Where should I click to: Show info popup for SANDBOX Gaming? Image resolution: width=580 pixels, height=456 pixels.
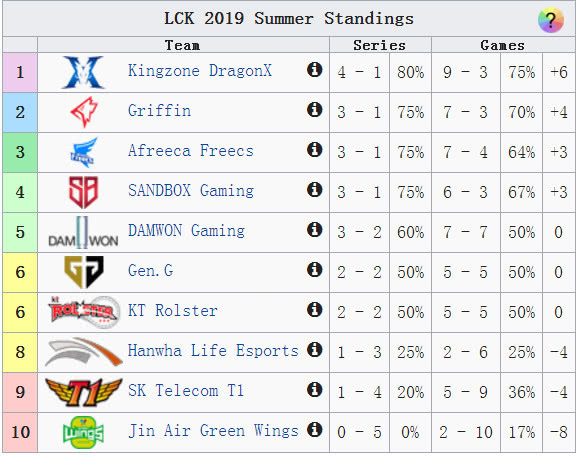pyautogui.click(x=314, y=189)
